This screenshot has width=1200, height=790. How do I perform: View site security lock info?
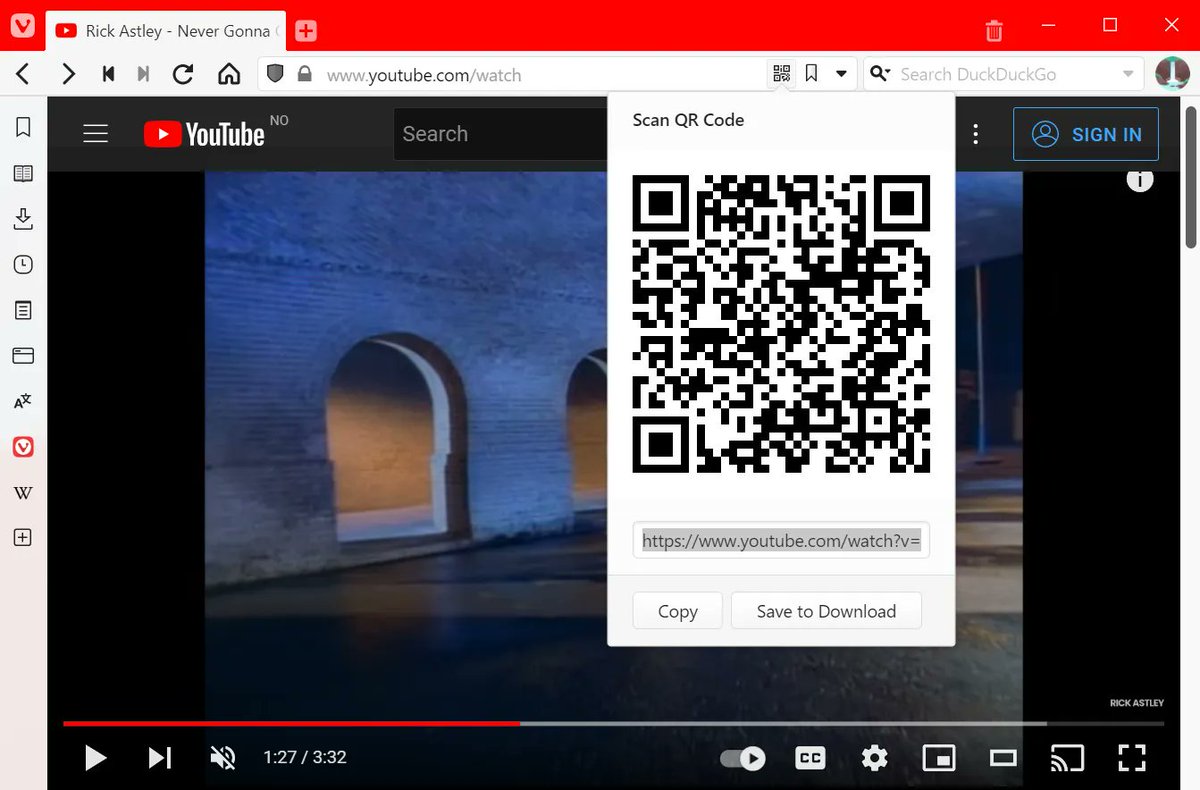pyautogui.click(x=305, y=74)
